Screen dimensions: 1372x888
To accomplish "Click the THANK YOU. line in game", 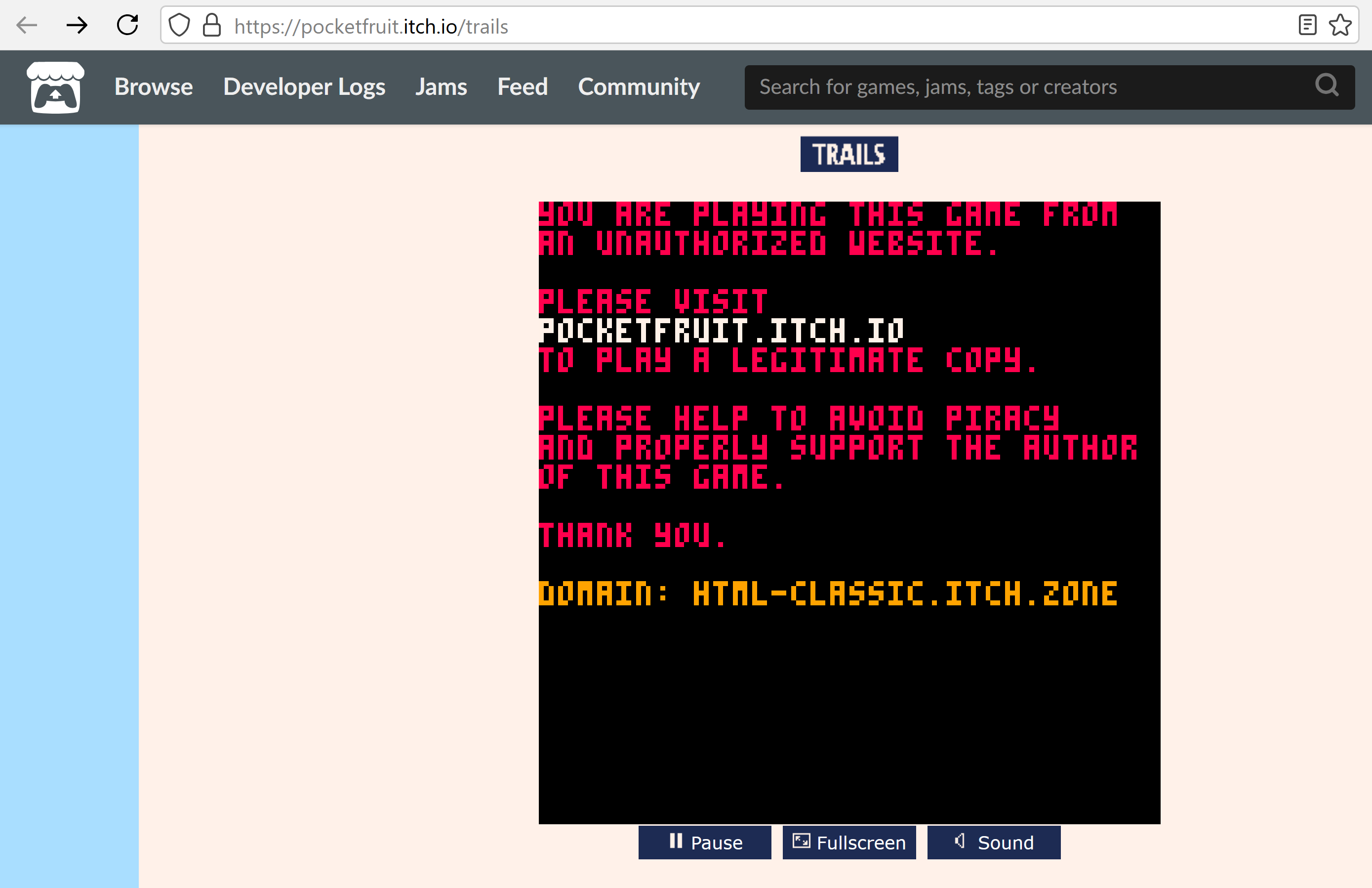I will (632, 535).
